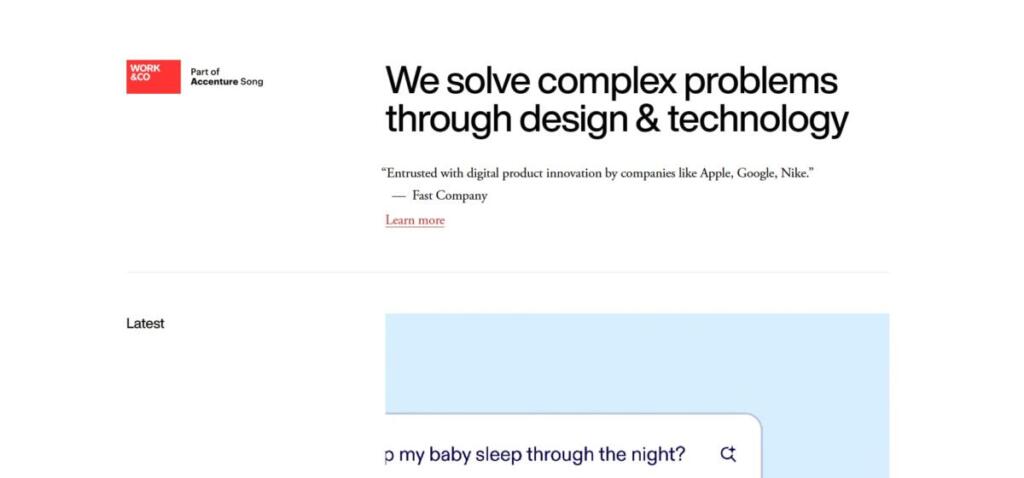This screenshot has height=478, width=1024.
Task: Click the "Part of Accenture Song" text
Action: [227, 77]
